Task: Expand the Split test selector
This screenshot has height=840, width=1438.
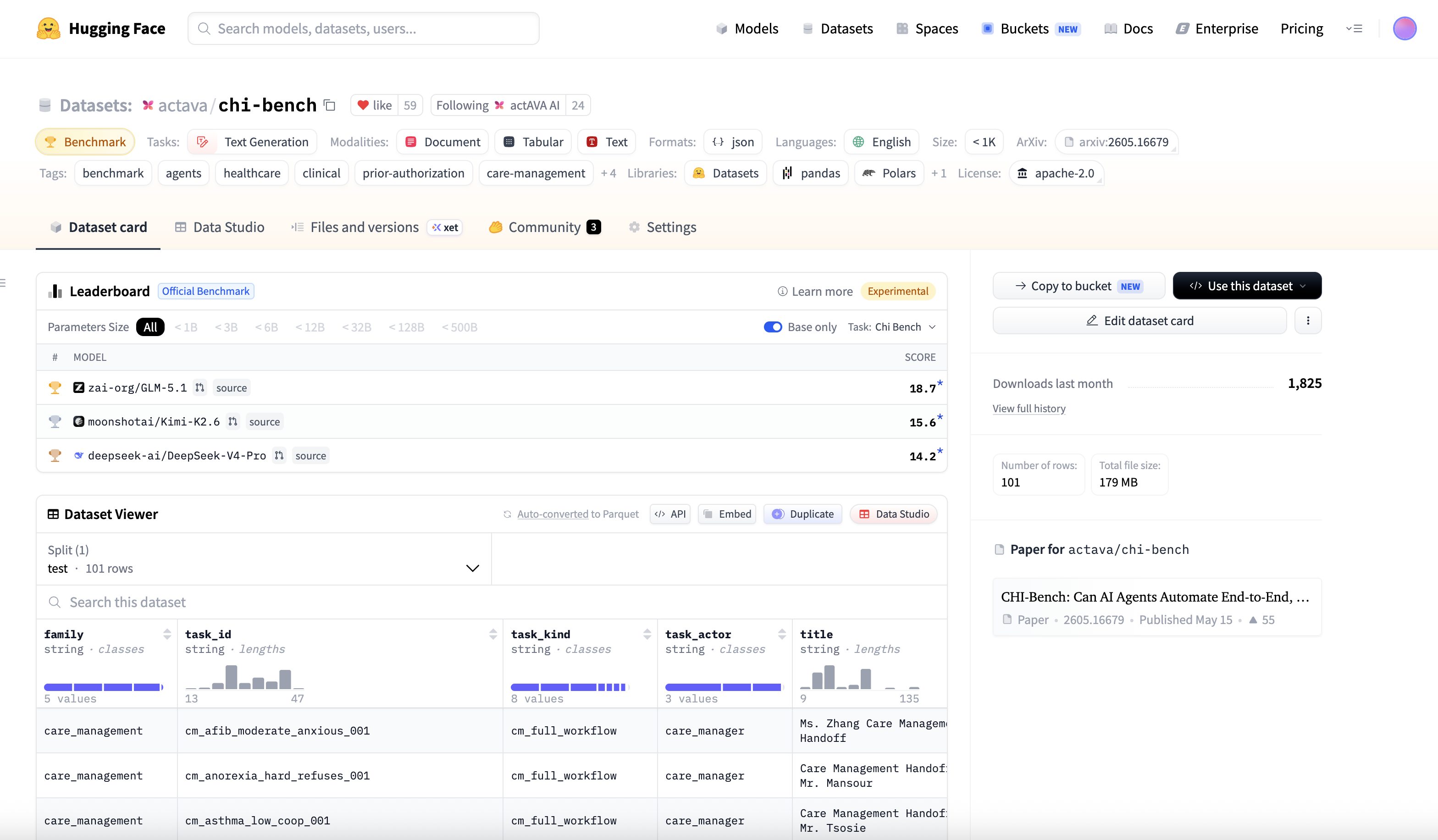Action: (264, 559)
